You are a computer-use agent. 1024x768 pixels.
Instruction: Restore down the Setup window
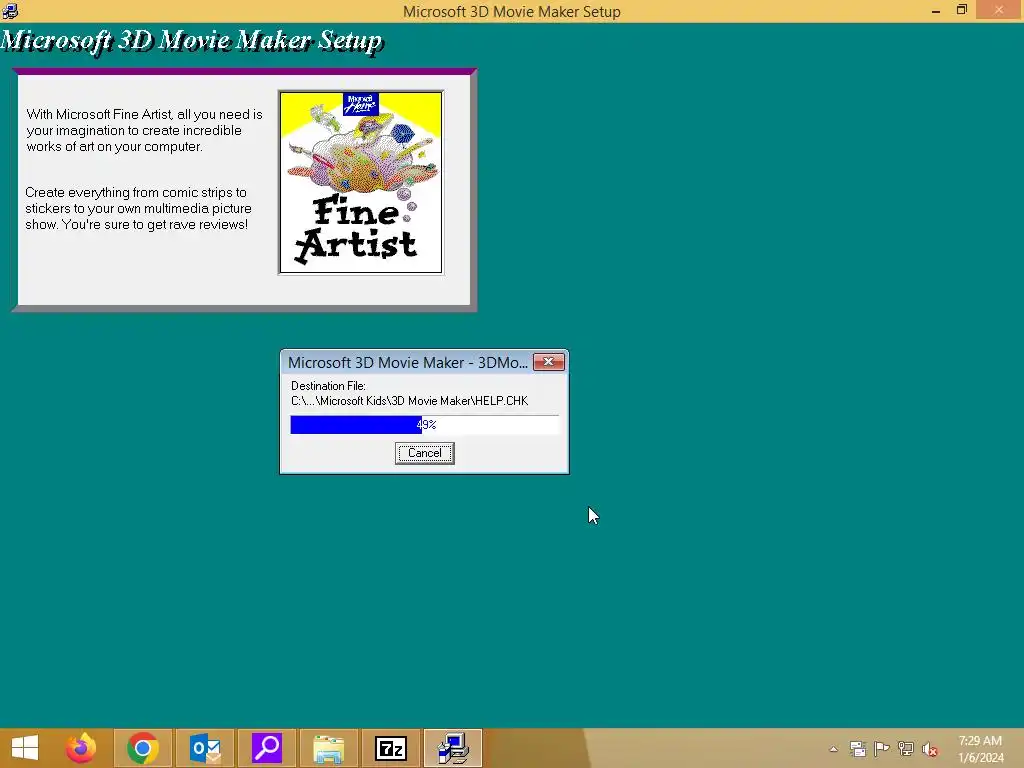point(961,10)
